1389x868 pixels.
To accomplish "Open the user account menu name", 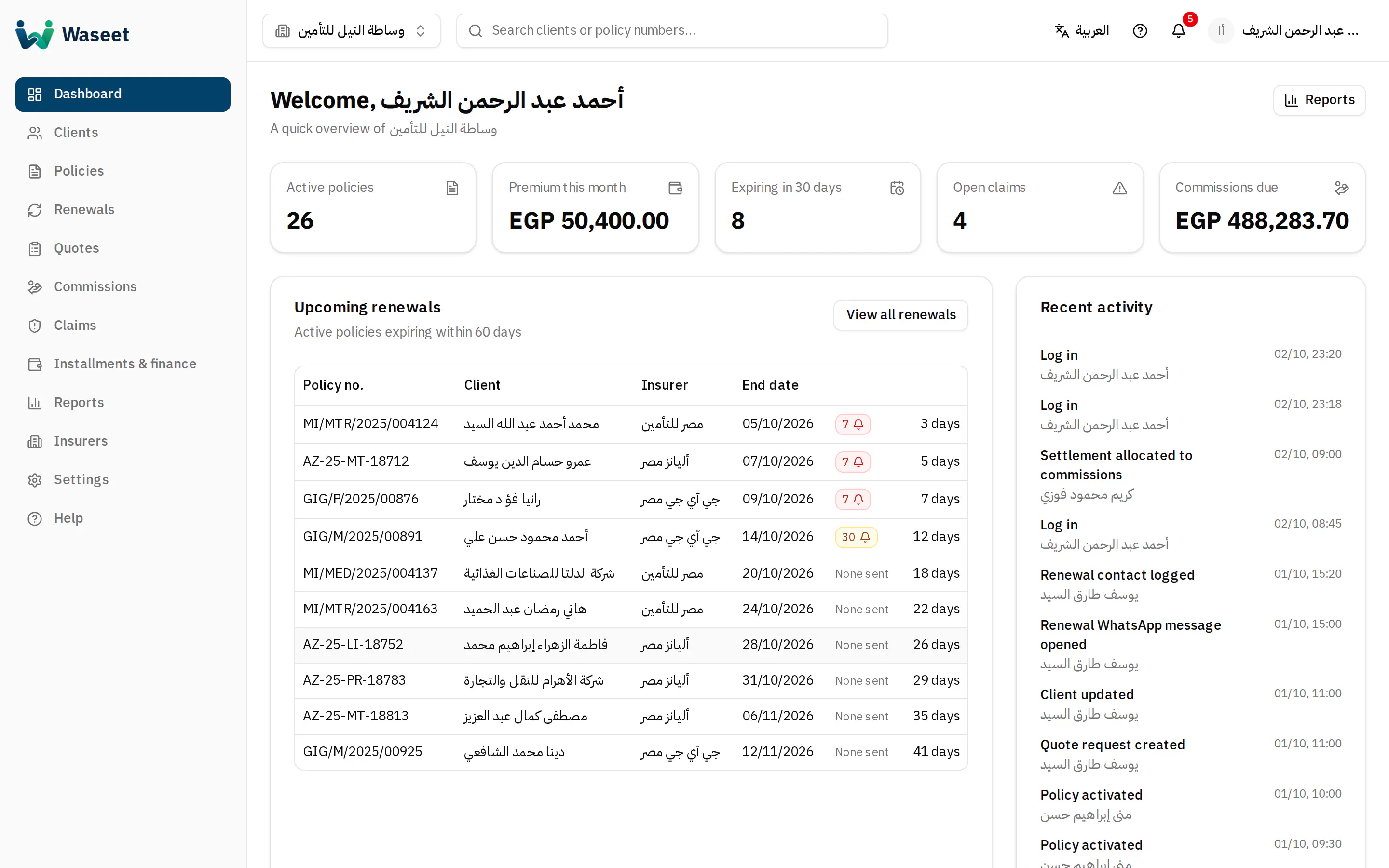I will 1300,30.
